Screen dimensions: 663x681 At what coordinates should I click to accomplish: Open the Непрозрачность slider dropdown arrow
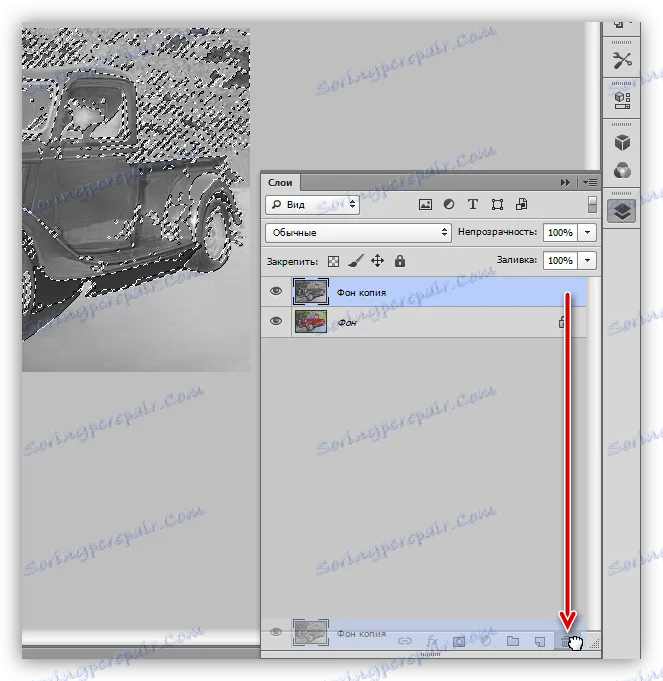pos(587,232)
